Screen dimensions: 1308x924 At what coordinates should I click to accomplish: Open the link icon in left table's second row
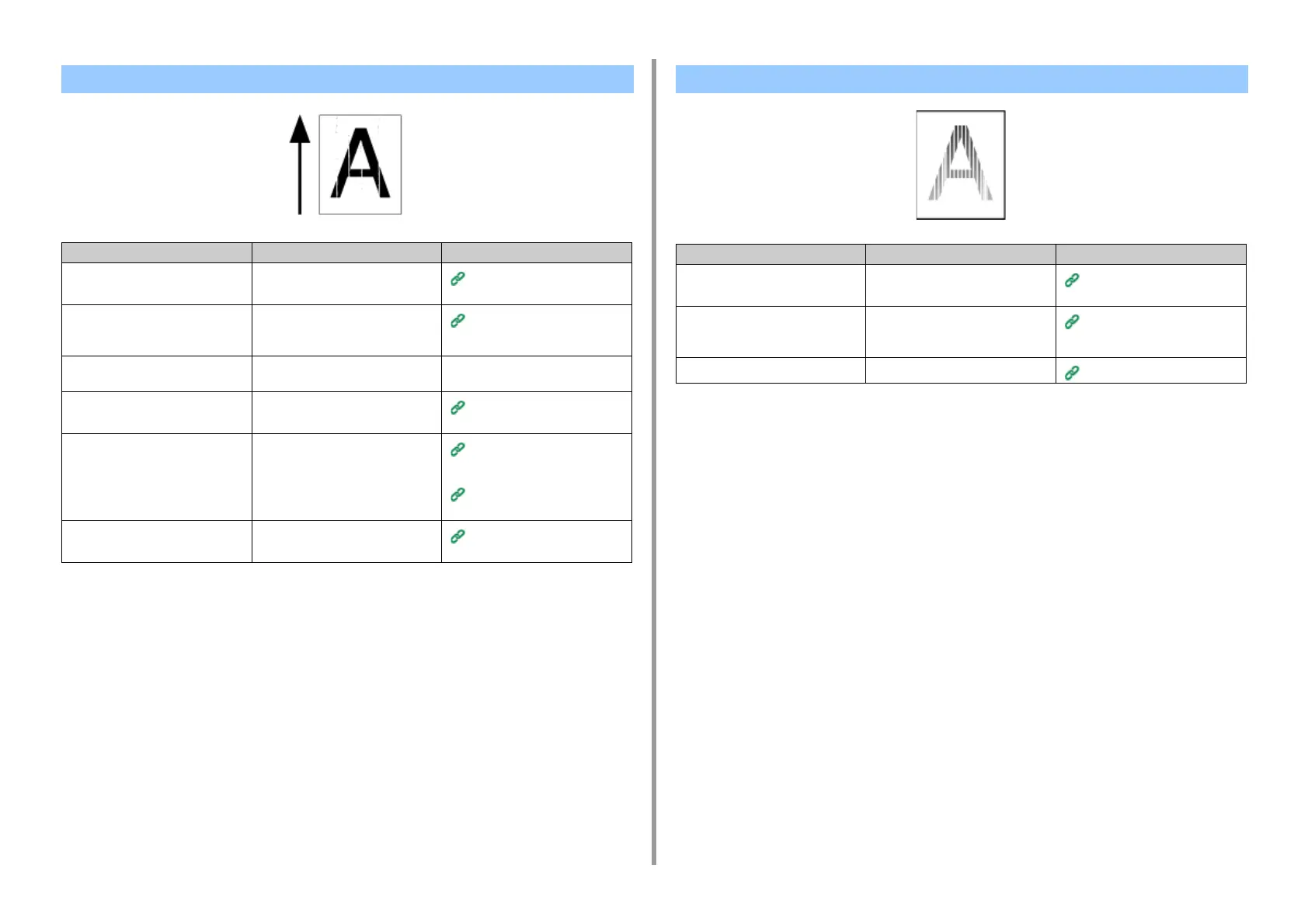coord(458,321)
